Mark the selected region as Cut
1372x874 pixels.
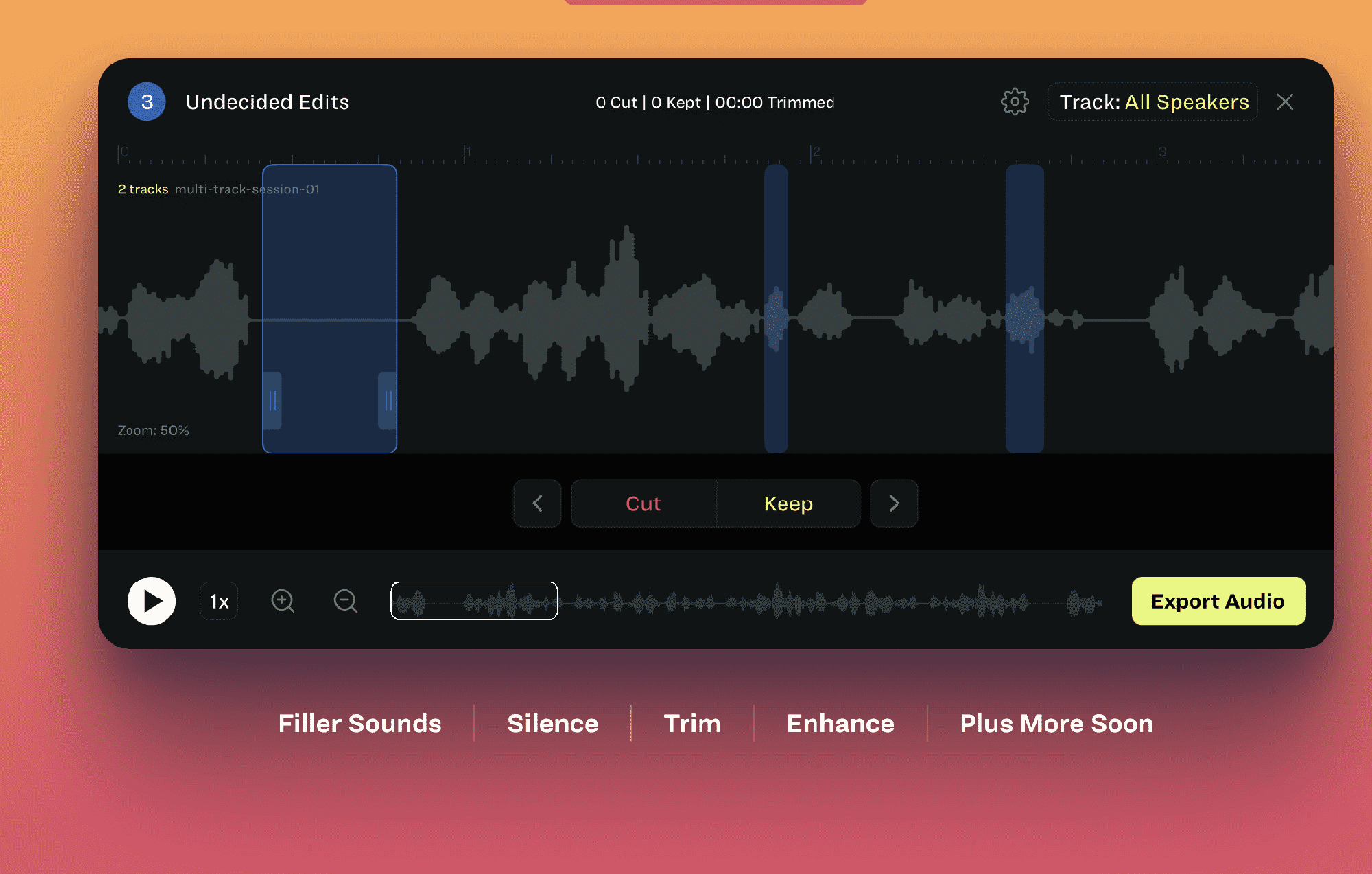click(x=643, y=504)
